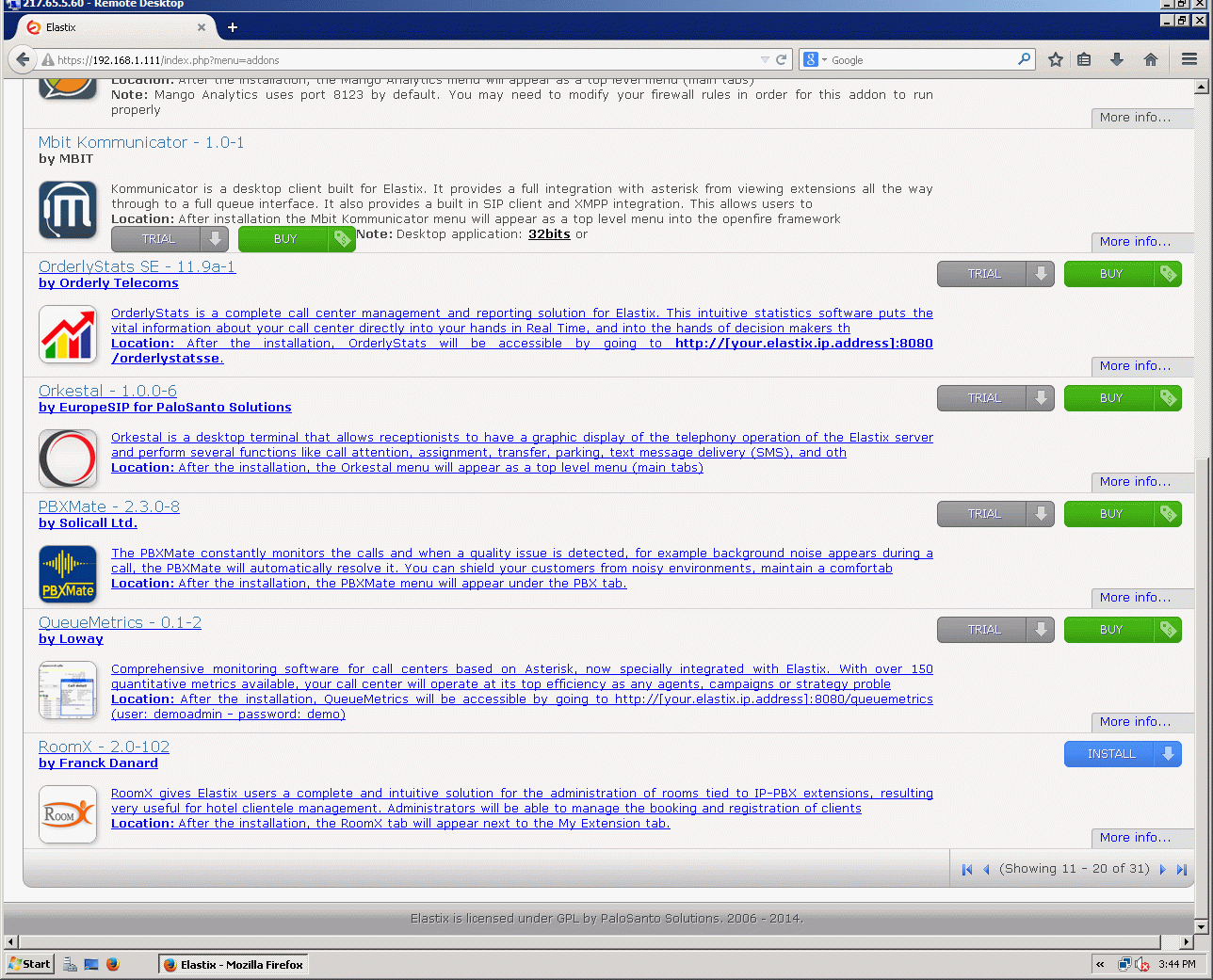Reload the page with refresh icon
This screenshot has width=1213, height=980.
(781, 59)
